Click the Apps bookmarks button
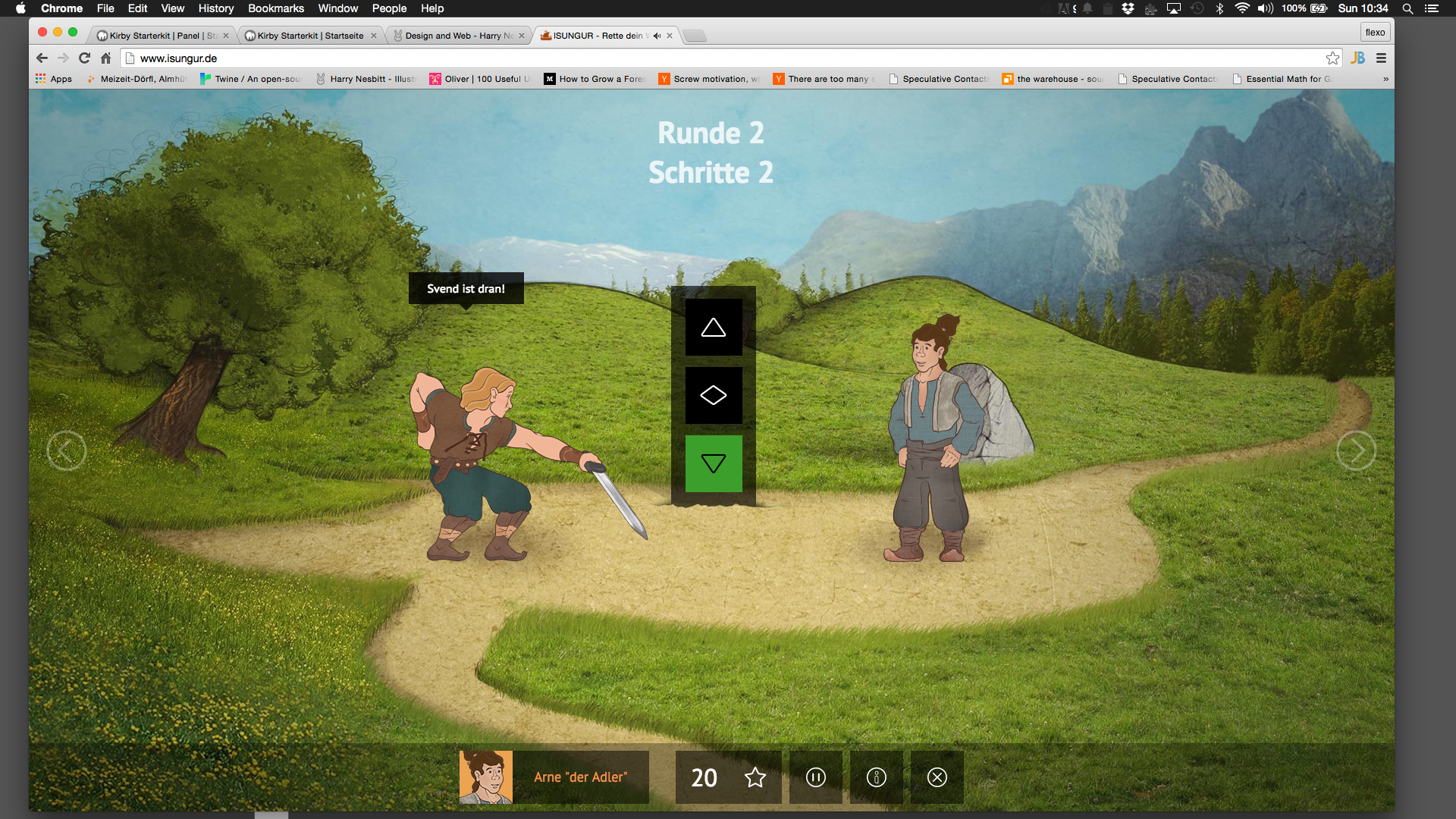1456x819 pixels. 54,79
